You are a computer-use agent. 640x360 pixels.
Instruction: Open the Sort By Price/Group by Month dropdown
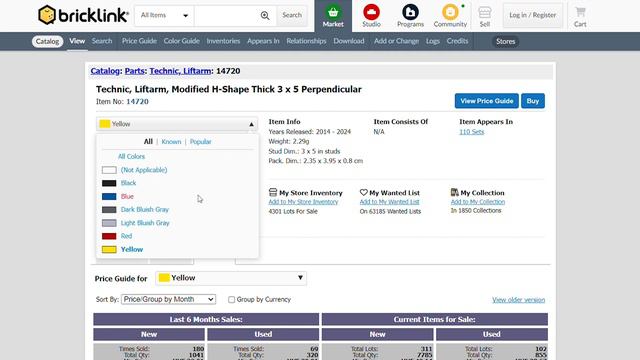pos(168,299)
